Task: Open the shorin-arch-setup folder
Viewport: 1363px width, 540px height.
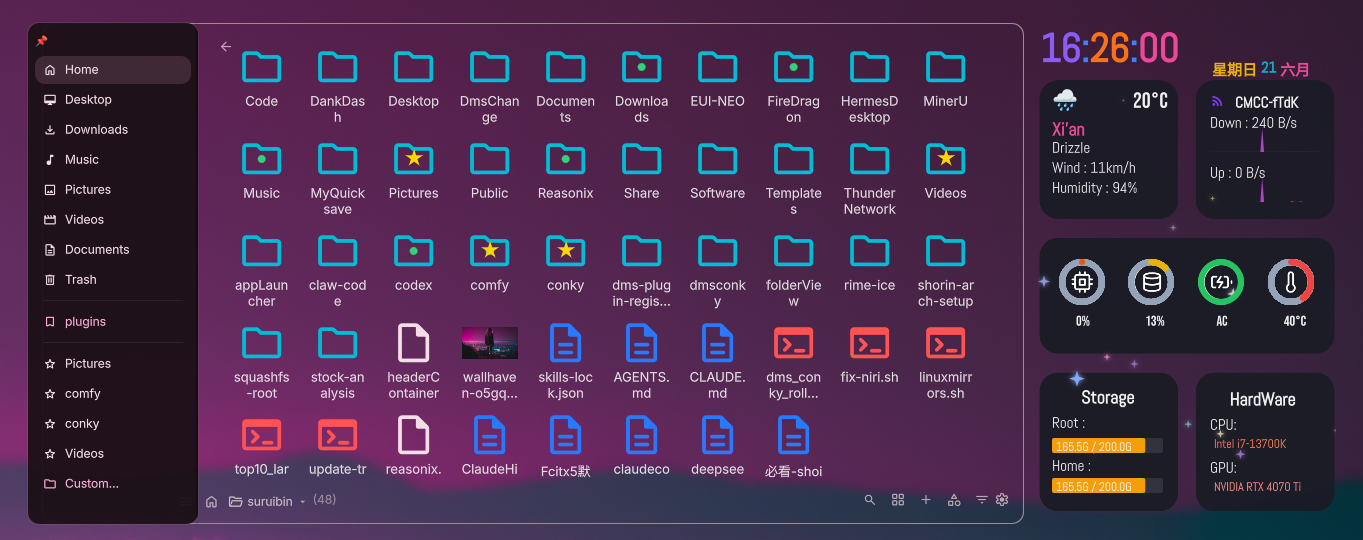Action: coord(946,270)
